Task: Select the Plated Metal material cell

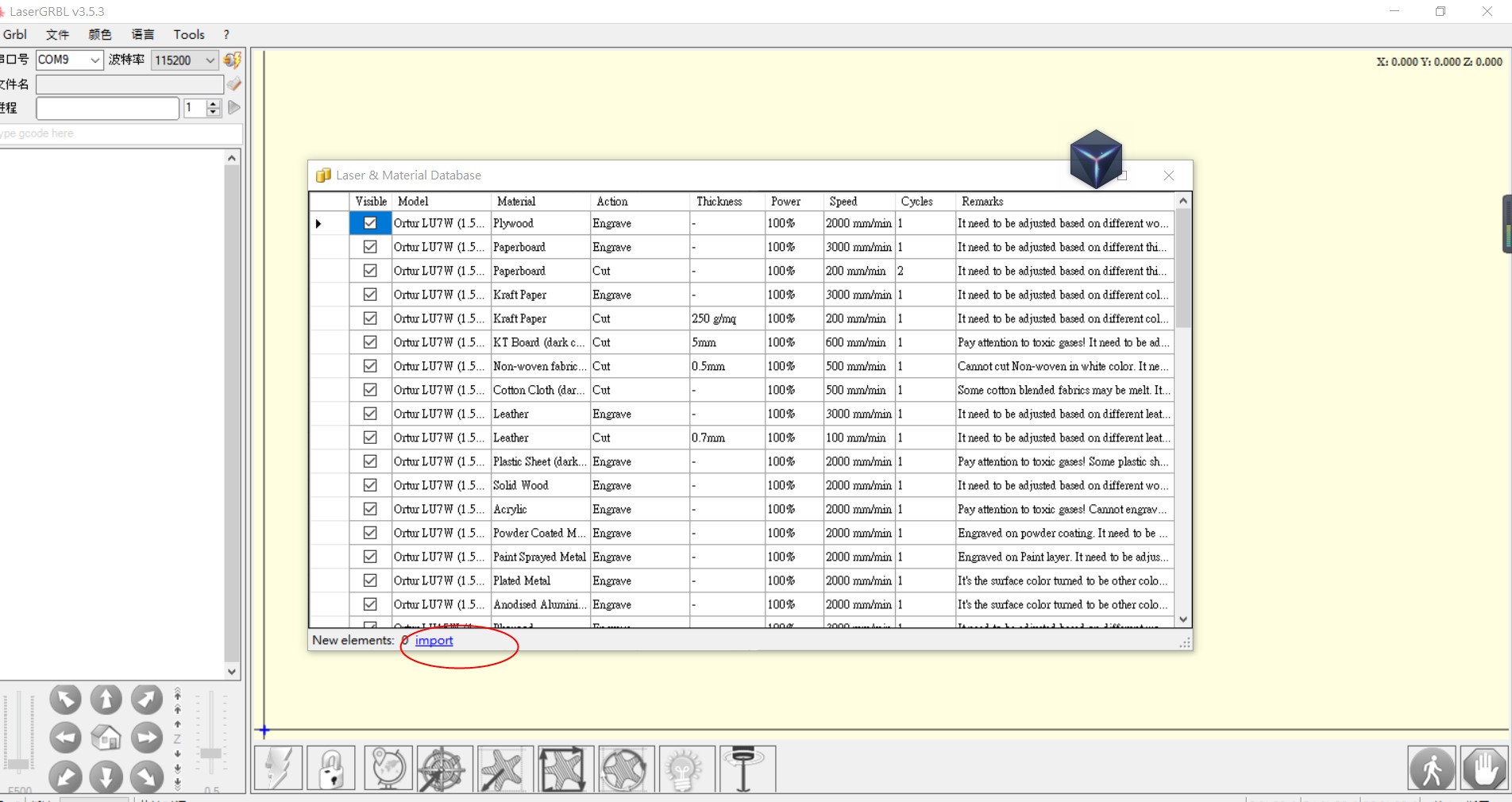Action: coord(540,580)
